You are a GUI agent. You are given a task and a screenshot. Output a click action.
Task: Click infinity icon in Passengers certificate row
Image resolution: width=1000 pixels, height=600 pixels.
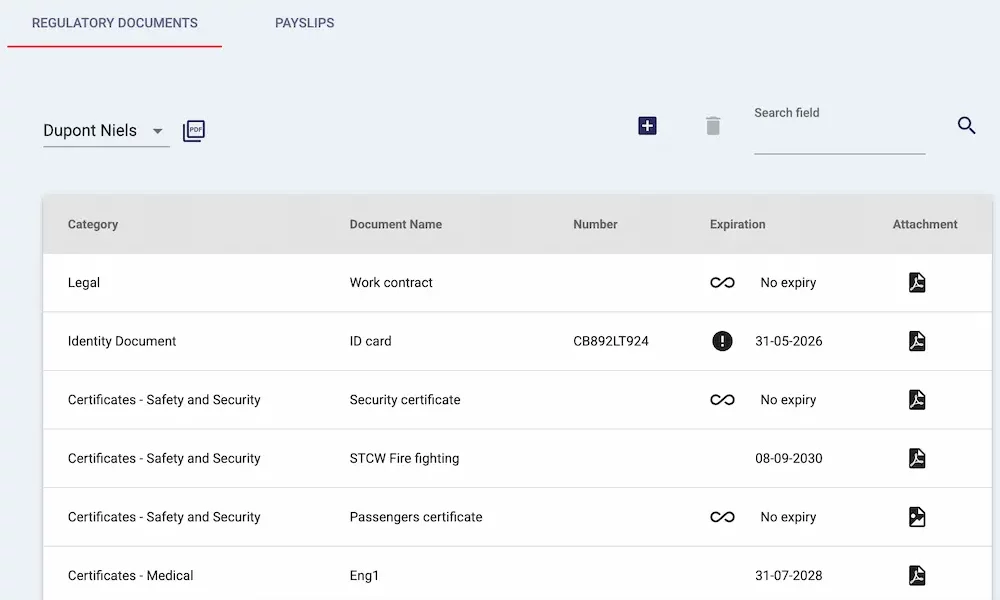point(723,517)
